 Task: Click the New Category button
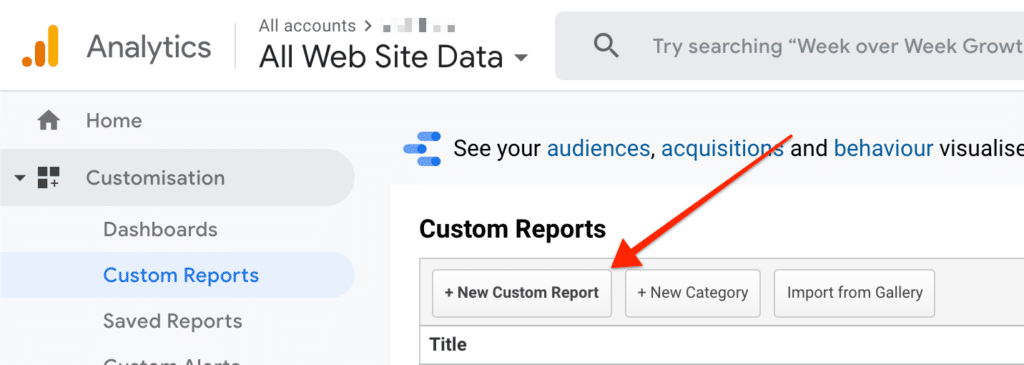[693, 293]
